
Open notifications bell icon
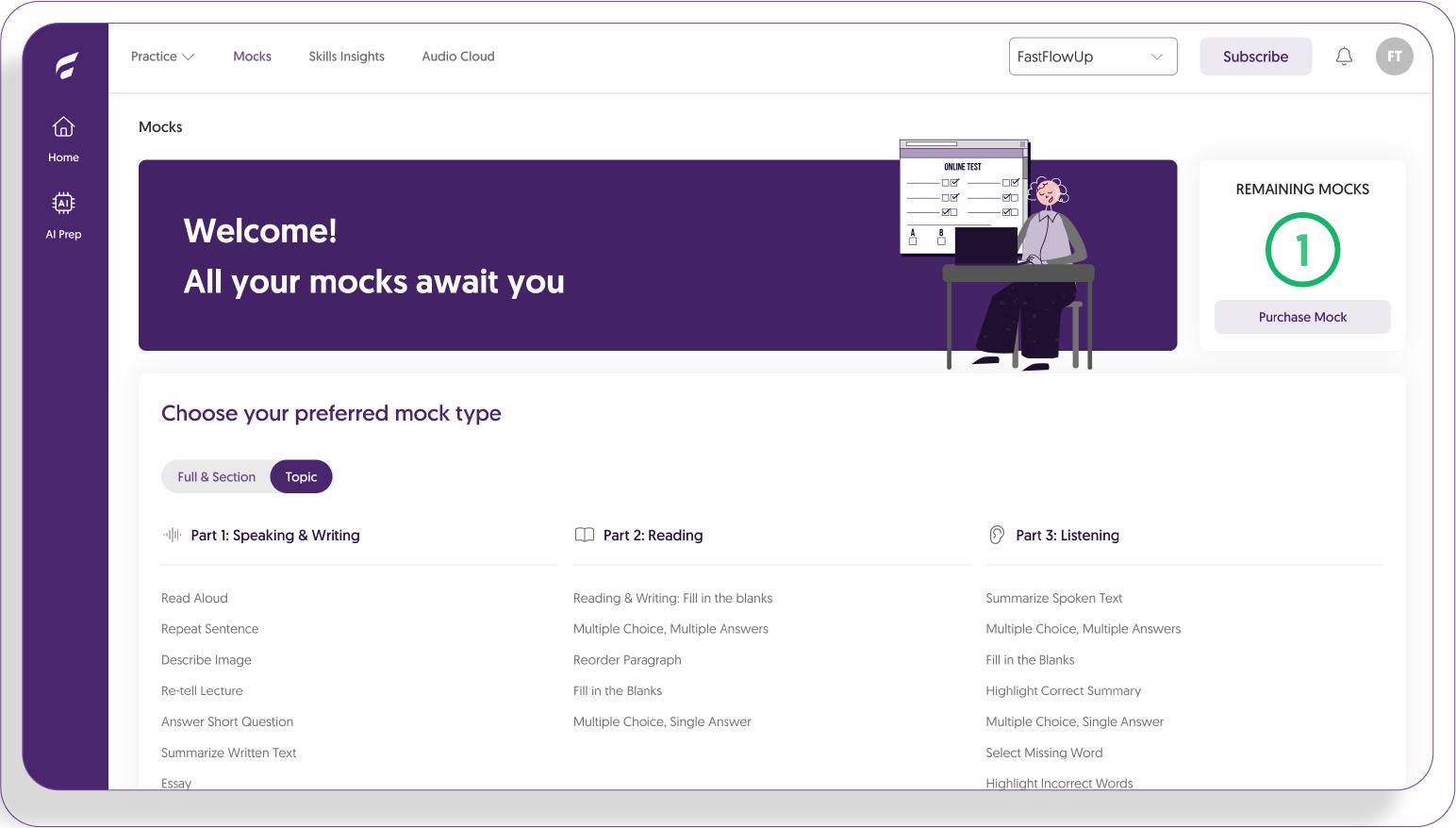coord(1344,57)
